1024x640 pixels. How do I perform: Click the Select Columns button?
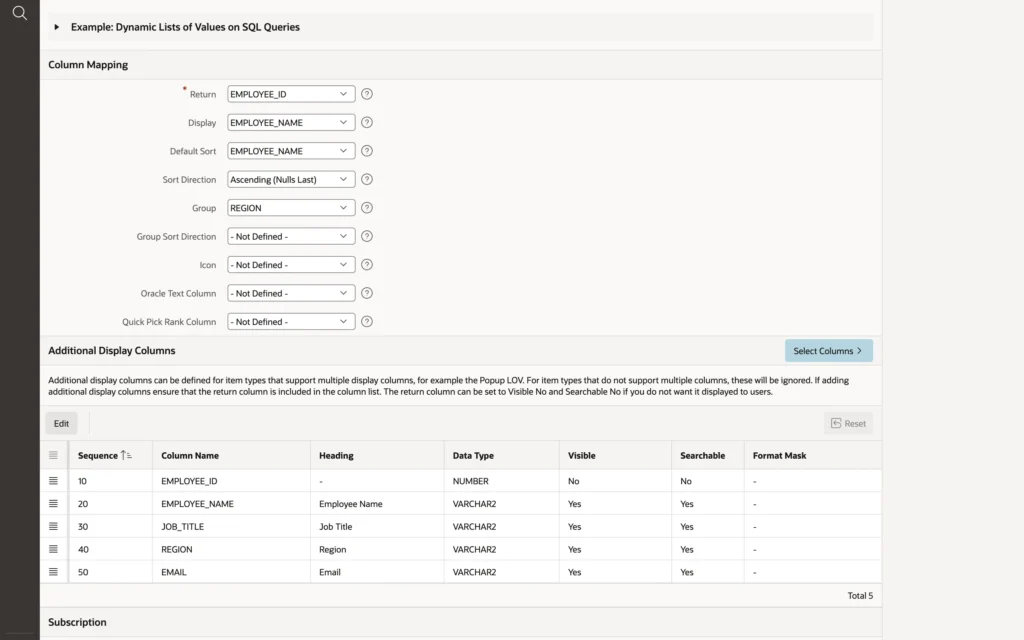[829, 351]
